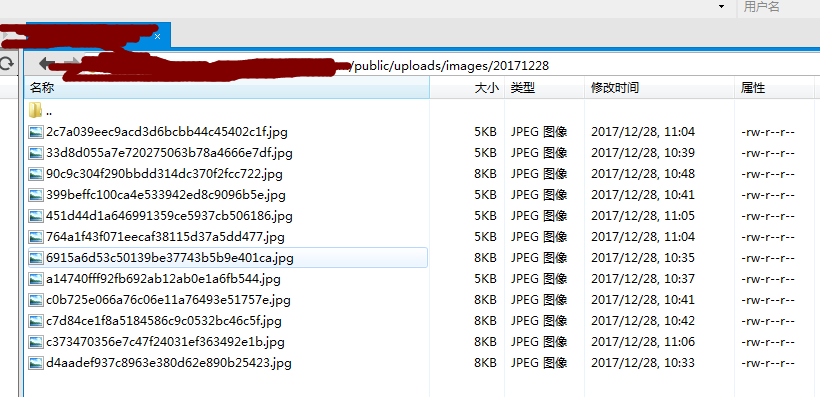Click the refresh icon at left edge
Viewport: 820px width, 397px height.
coord(6,64)
